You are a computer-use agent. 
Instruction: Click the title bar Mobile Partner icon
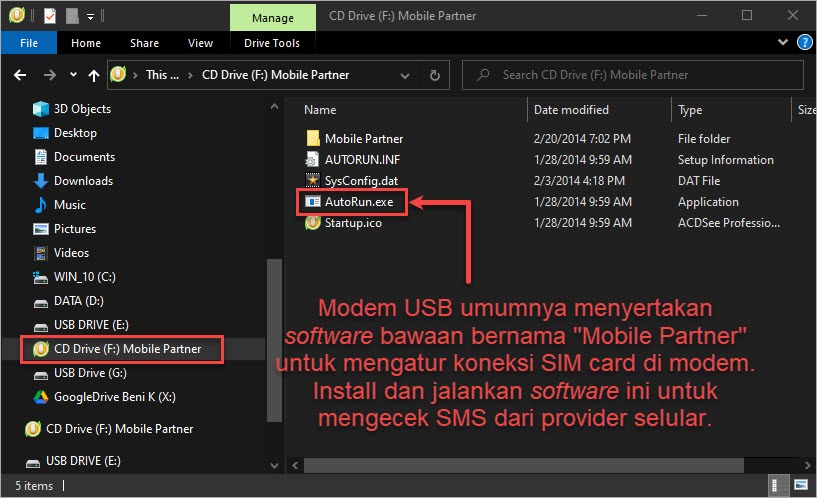(x=17, y=15)
